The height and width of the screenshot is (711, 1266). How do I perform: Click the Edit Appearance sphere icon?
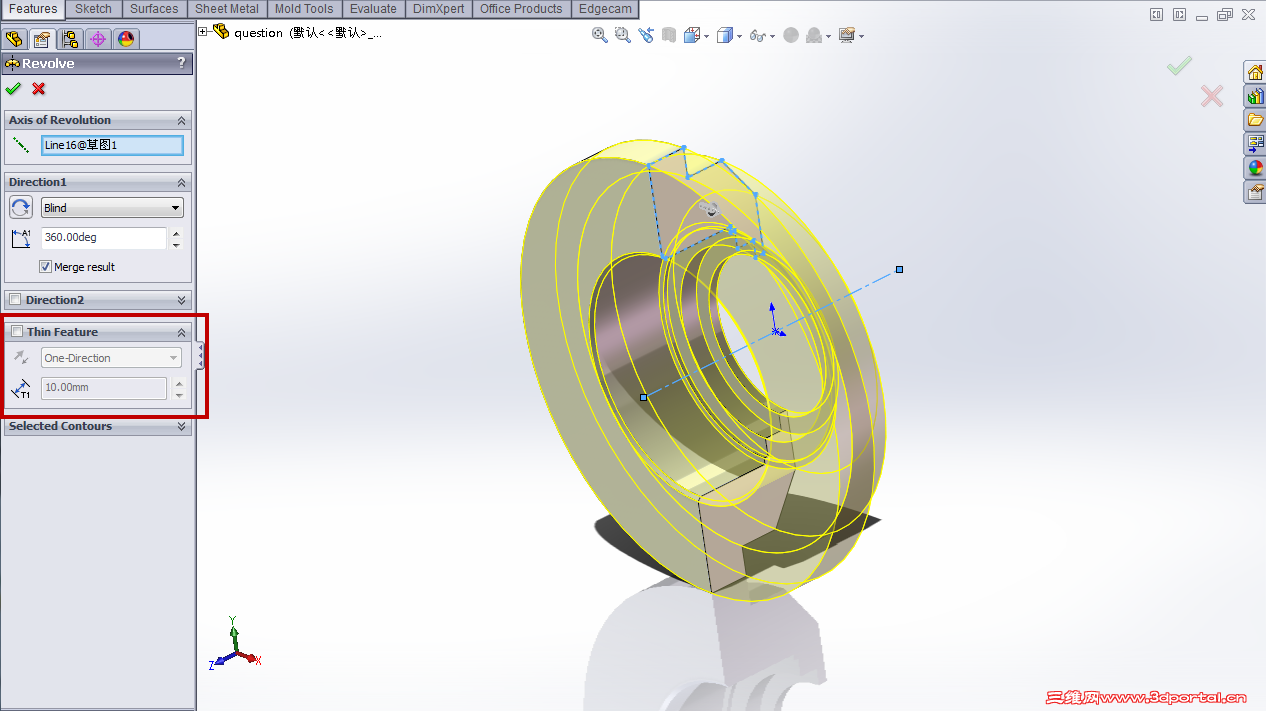(791, 35)
